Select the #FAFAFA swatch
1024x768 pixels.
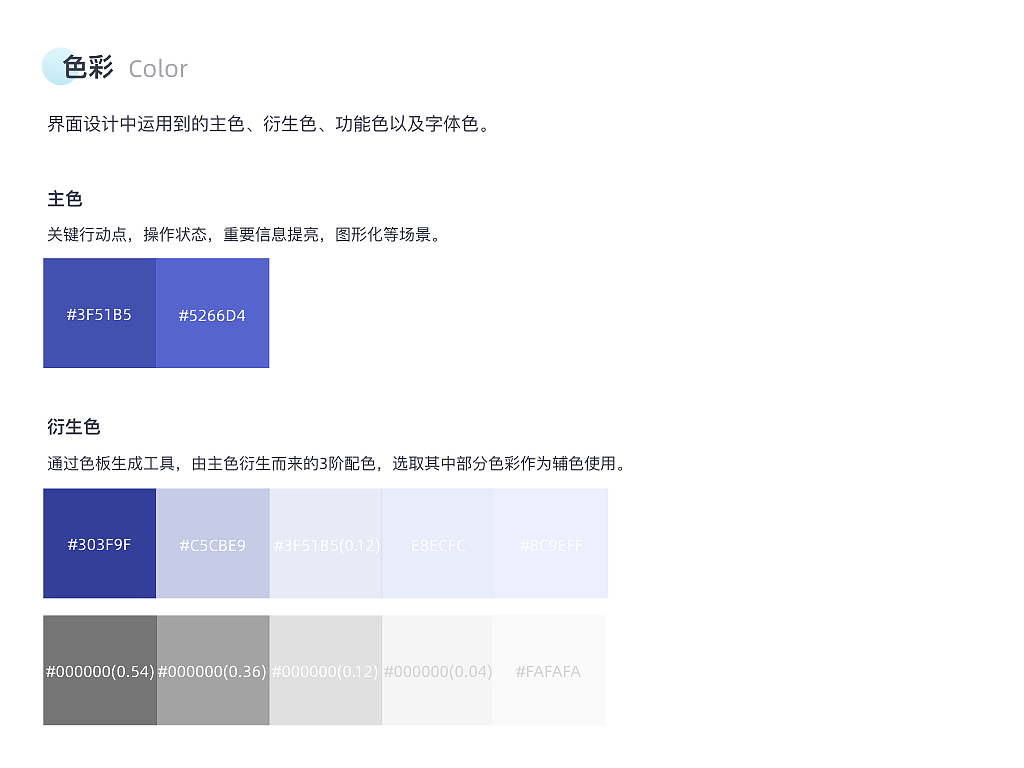(x=550, y=670)
